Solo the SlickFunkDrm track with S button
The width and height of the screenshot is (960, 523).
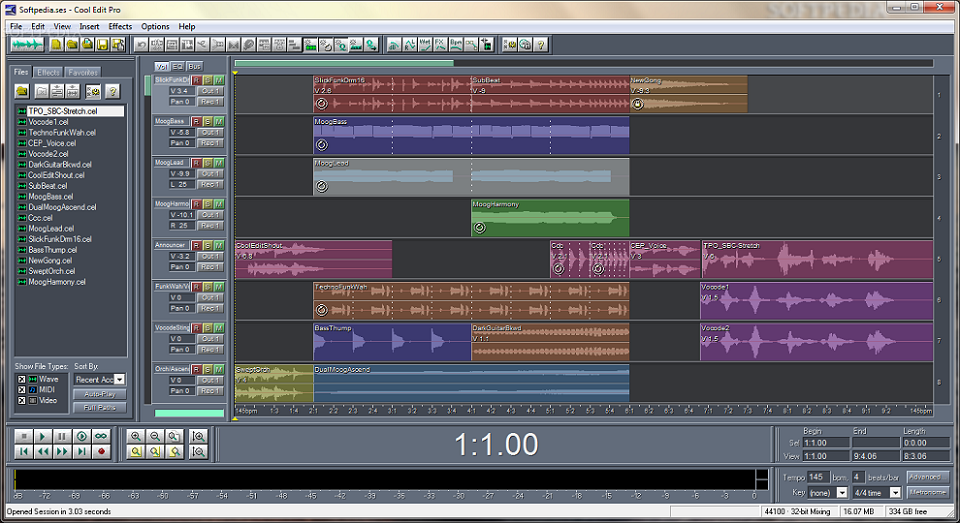click(x=208, y=79)
